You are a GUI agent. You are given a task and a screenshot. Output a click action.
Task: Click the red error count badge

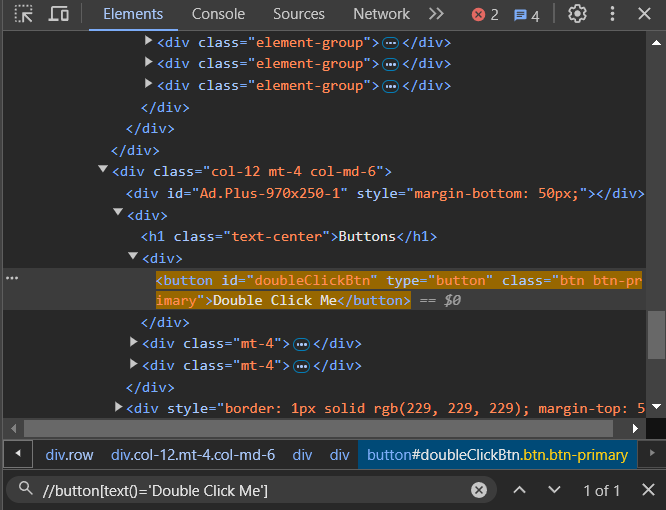pos(485,15)
